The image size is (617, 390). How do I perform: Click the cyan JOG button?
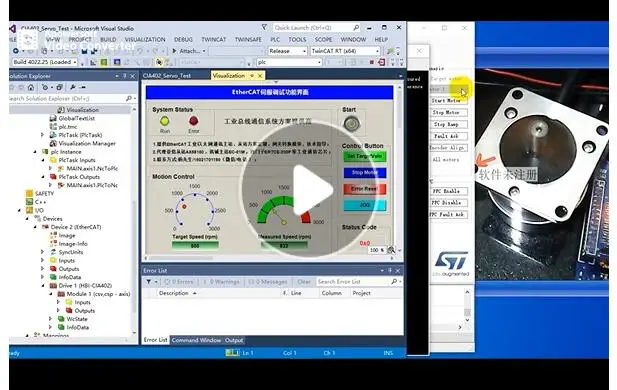tap(364, 205)
